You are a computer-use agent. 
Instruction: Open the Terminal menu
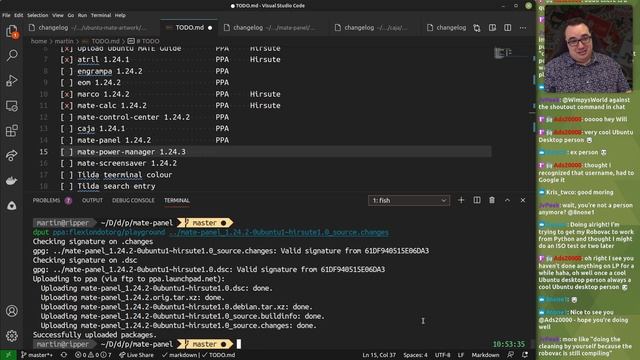point(101,15)
